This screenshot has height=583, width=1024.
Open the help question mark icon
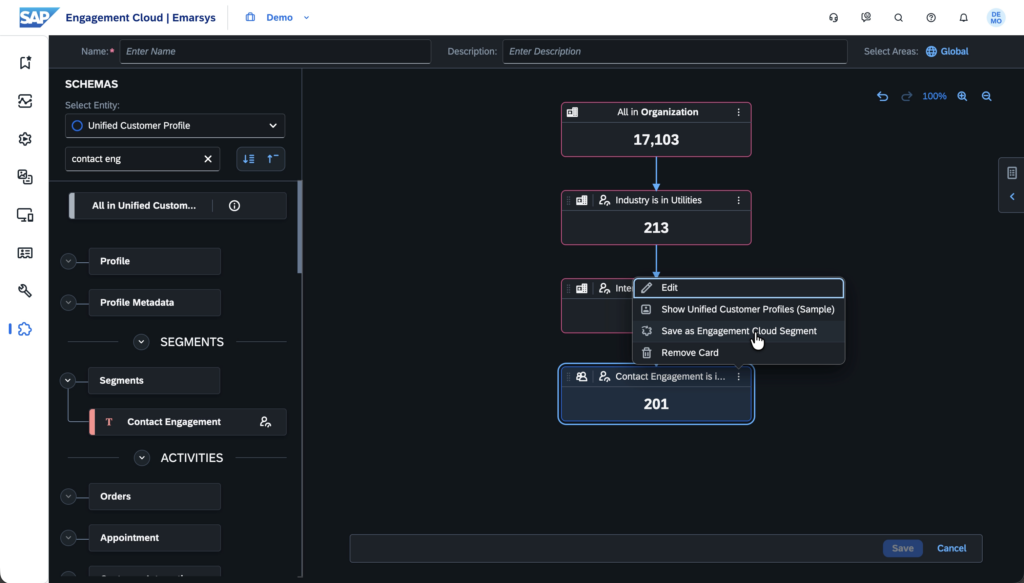click(x=931, y=18)
